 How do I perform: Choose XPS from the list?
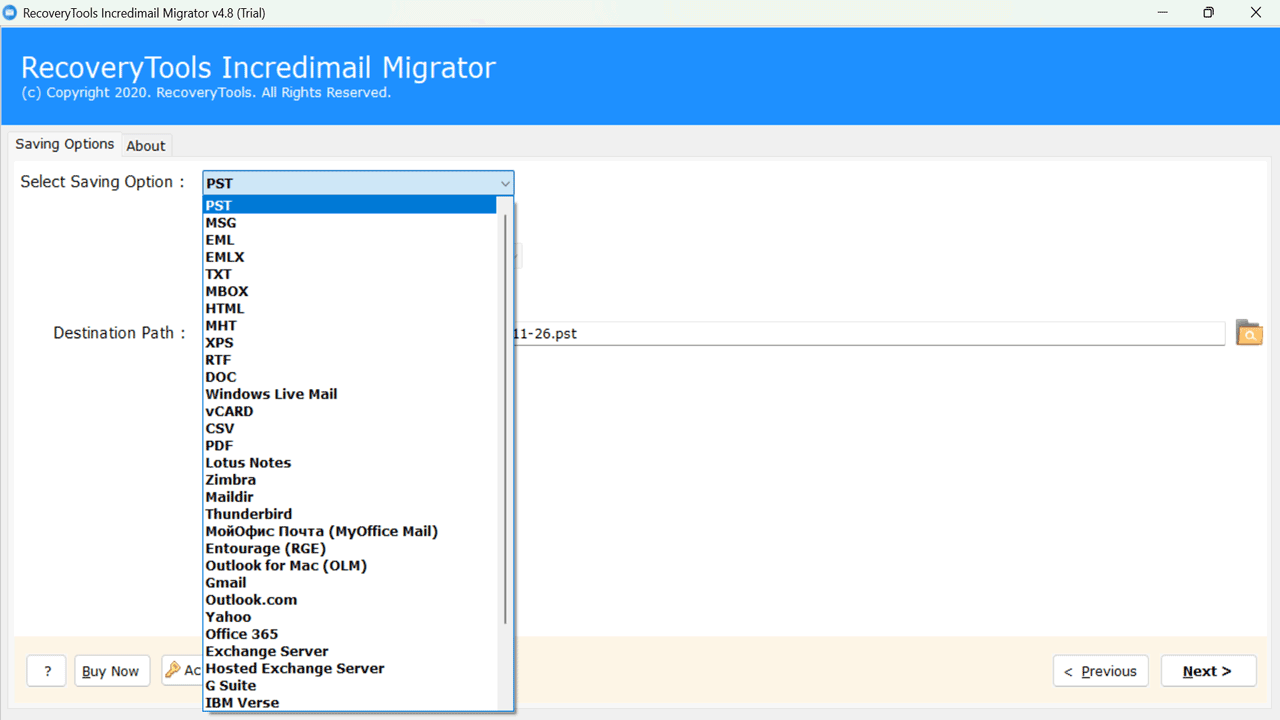(x=350, y=342)
